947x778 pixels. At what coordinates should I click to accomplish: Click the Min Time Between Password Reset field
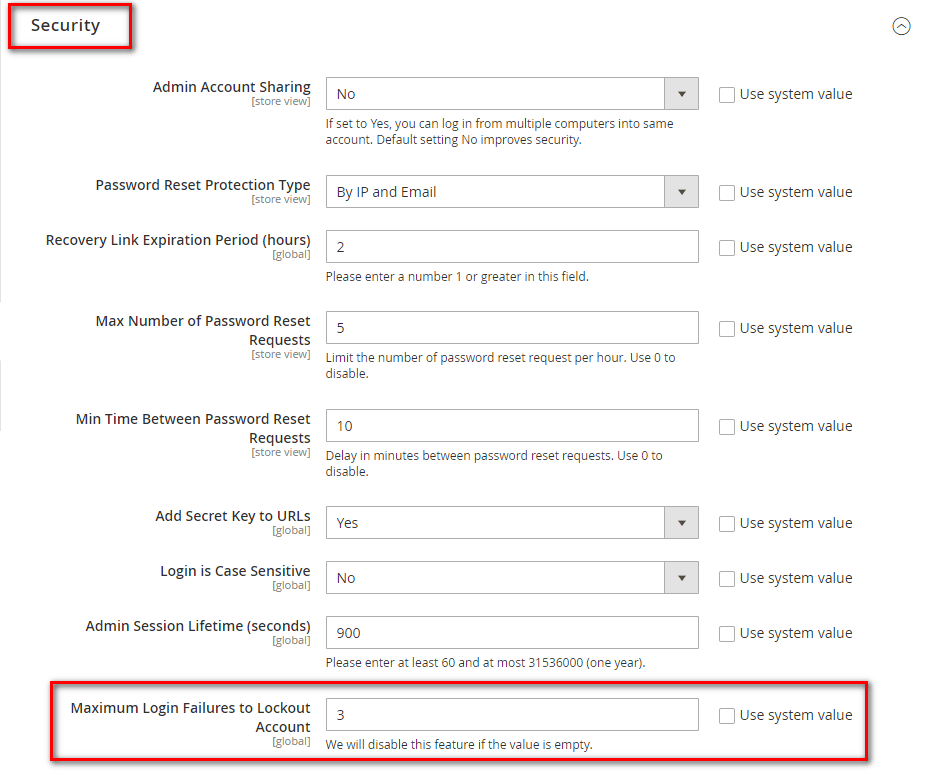tap(512, 426)
